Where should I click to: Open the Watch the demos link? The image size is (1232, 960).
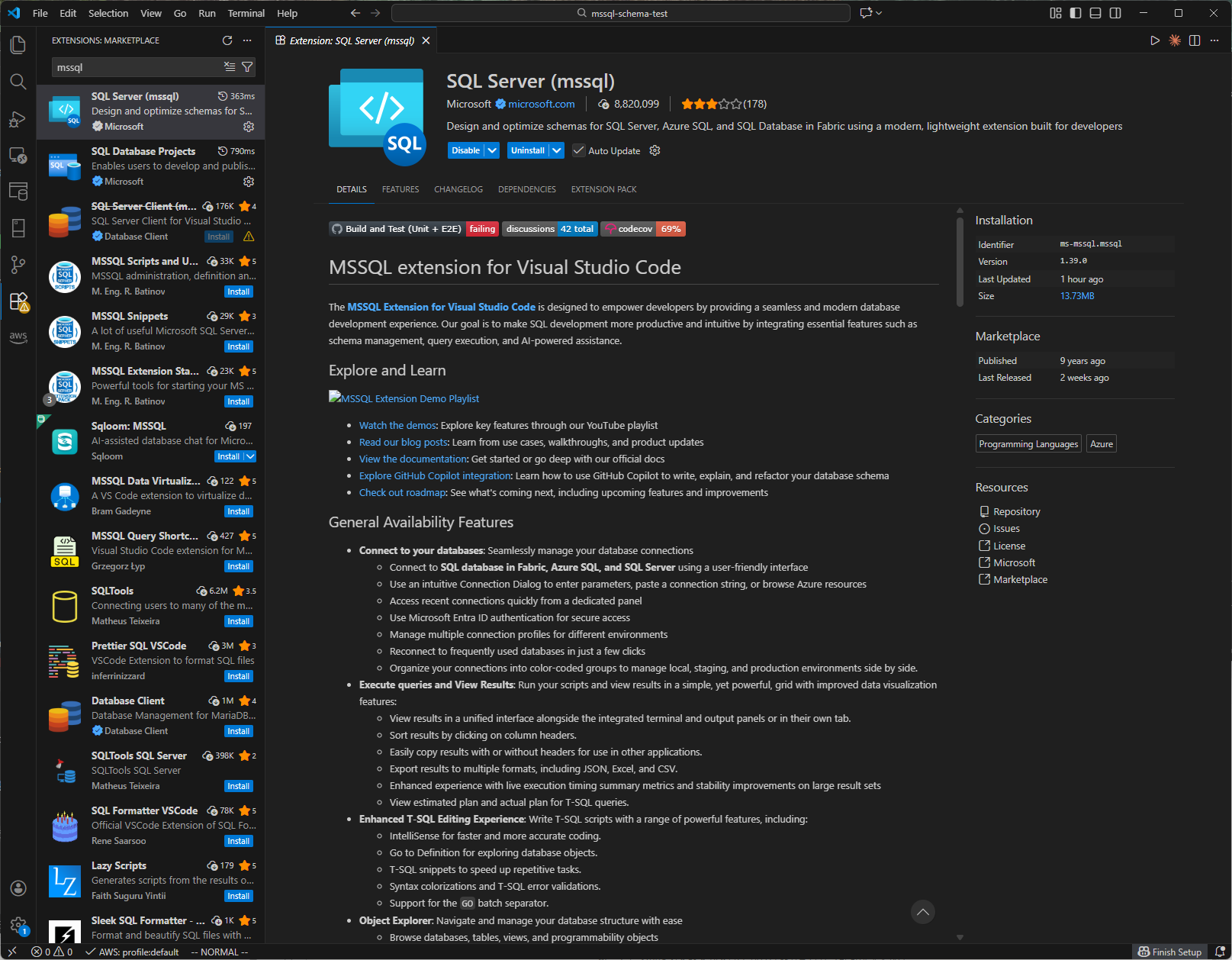[x=397, y=426]
